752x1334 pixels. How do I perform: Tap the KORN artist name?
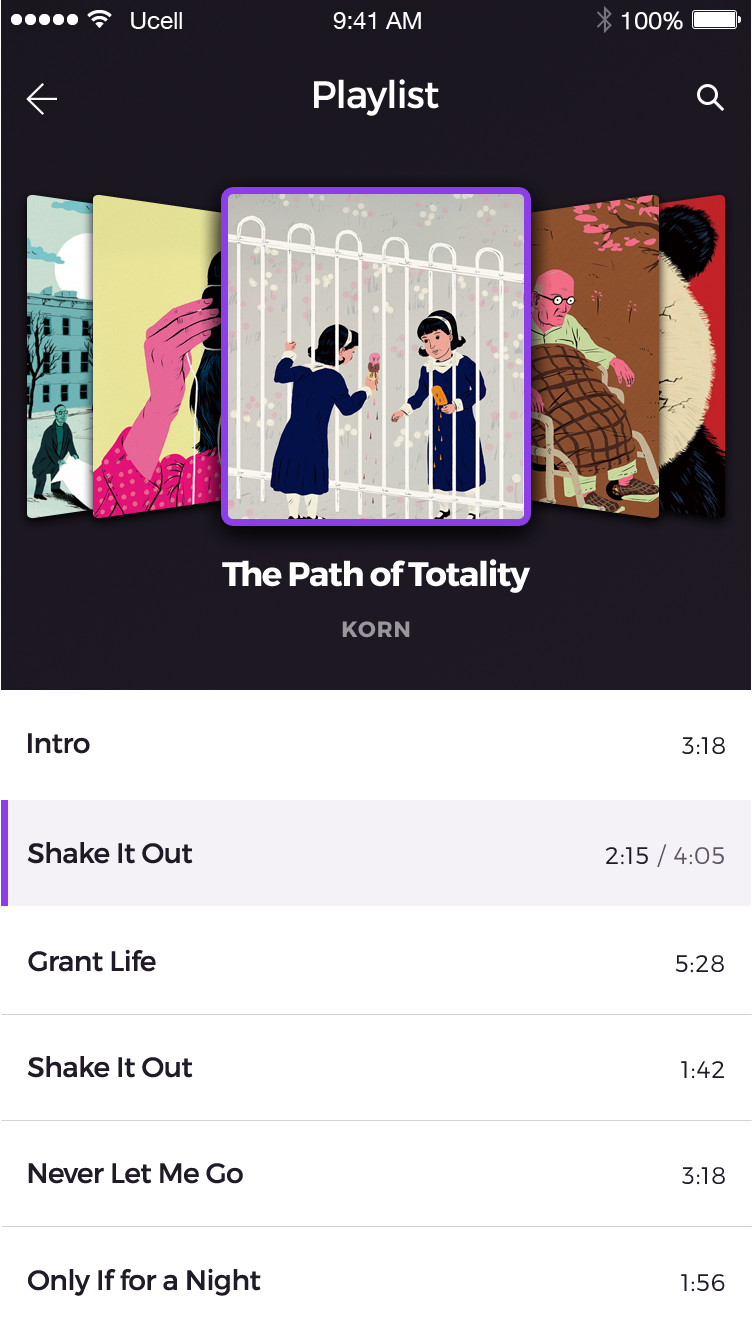[376, 630]
